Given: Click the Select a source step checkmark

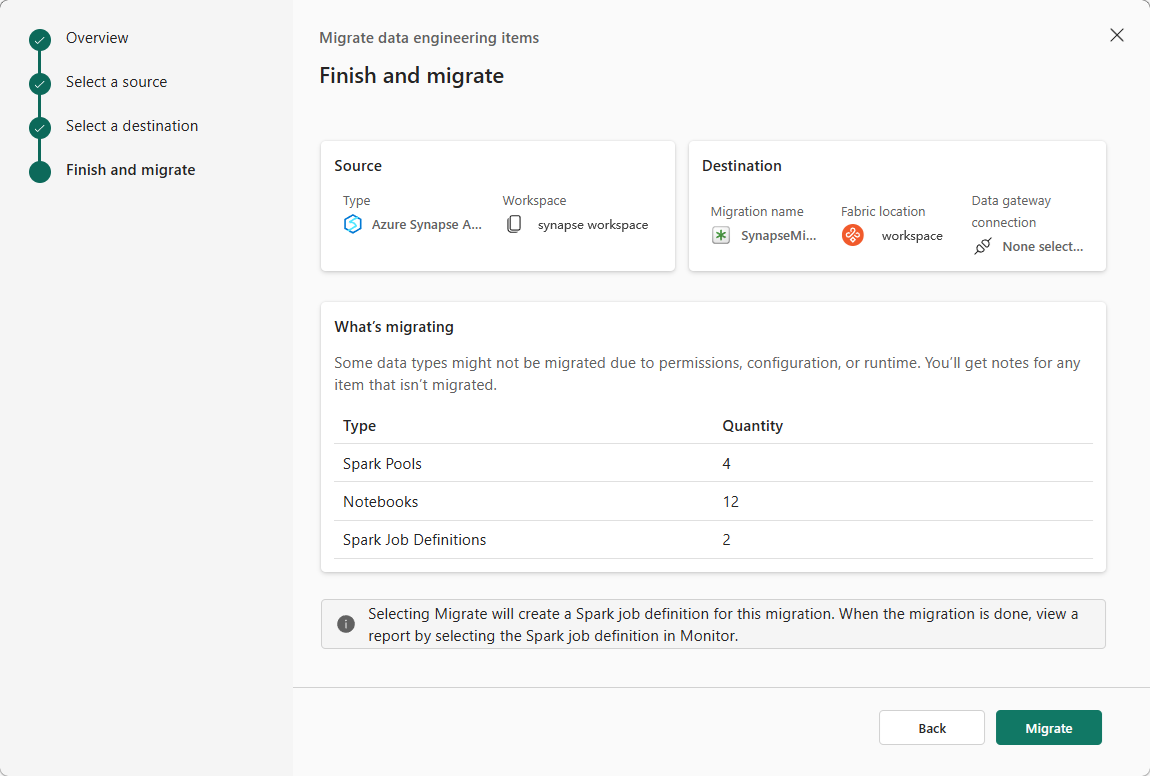Looking at the screenshot, I should point(40,84).
